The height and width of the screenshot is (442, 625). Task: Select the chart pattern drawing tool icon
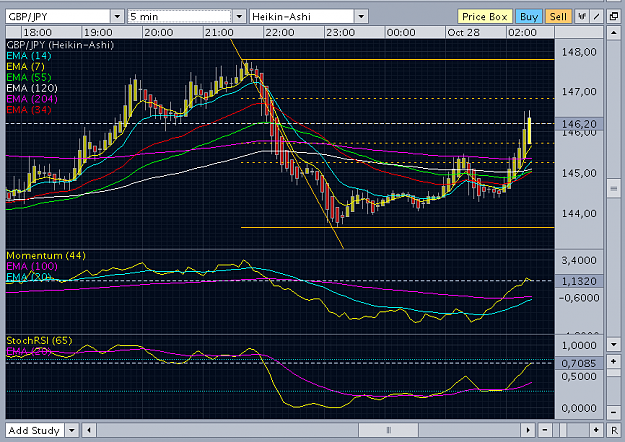582,17
